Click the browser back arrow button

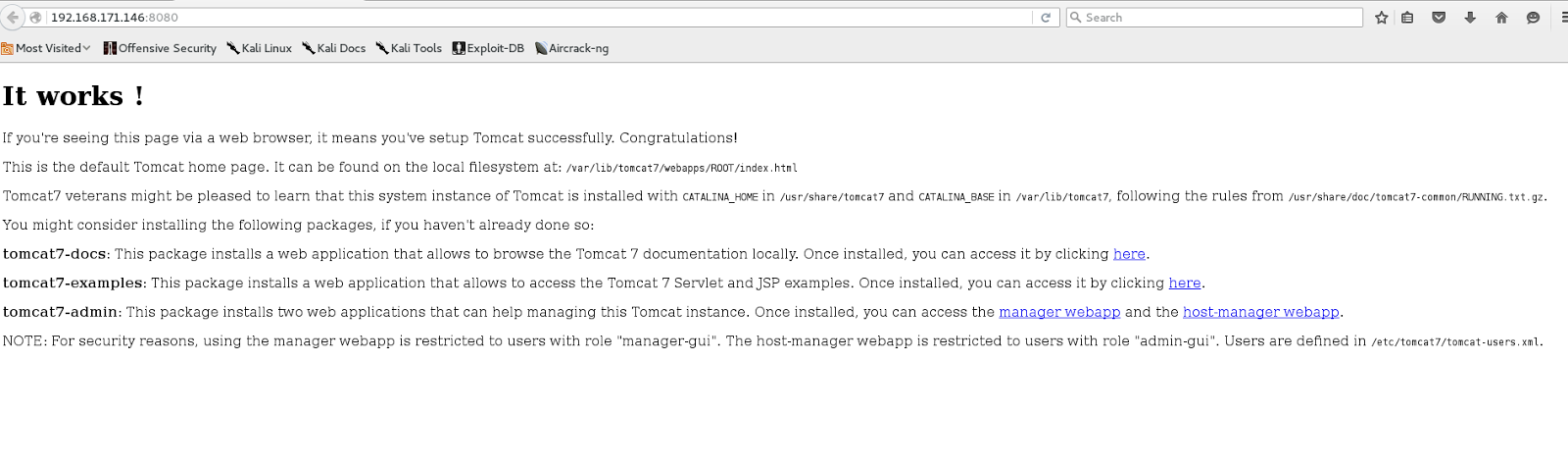click(x=13, y=18)
